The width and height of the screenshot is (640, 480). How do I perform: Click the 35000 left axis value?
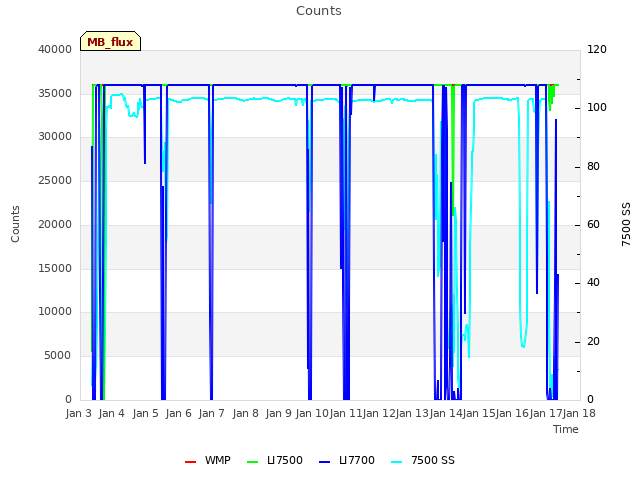coord(55,93)
